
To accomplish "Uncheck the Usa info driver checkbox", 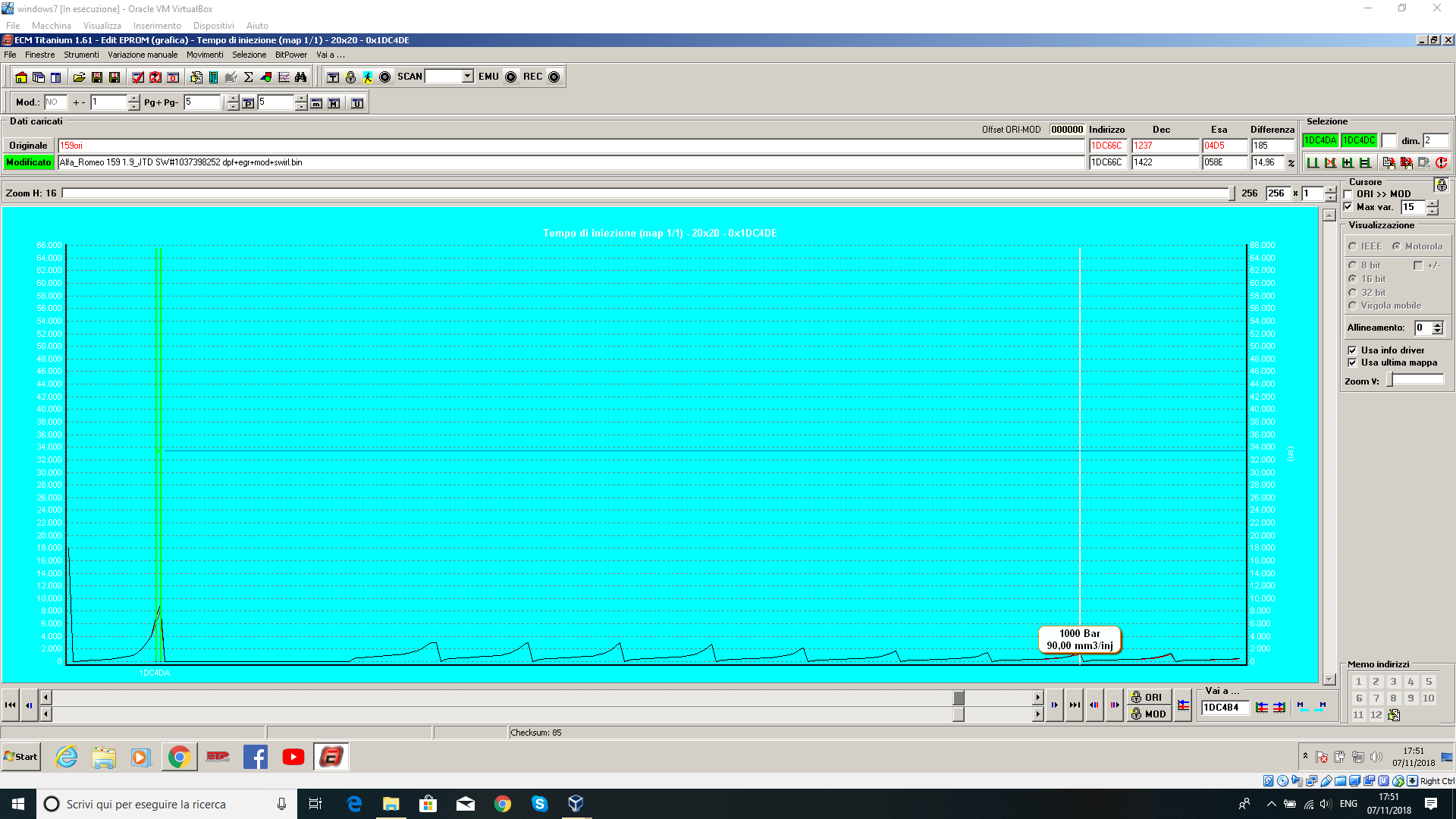I will pyautogui.click(x=1352, y=350).
